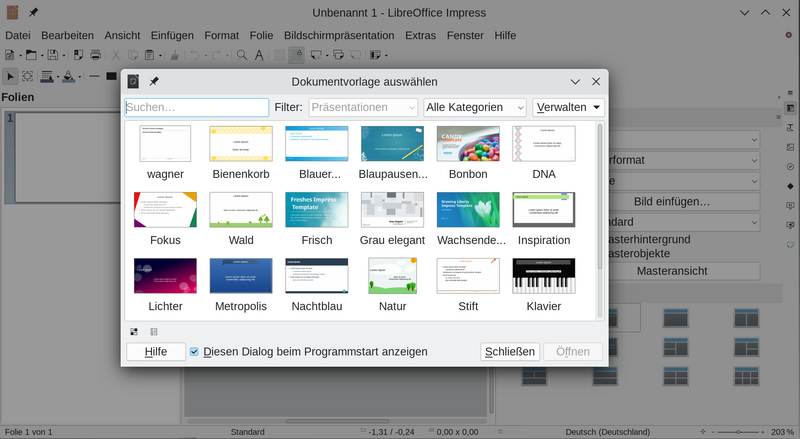The height and width of the screenshot is (439, 800).
Task: Open the sidebar Styles deck icon
Action: [x=790, y=128]
